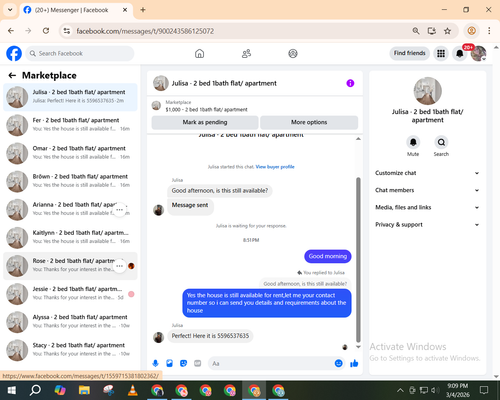This screenshot has height=400, width=500.
Task: Click More options button
Action: click(309, 122)
